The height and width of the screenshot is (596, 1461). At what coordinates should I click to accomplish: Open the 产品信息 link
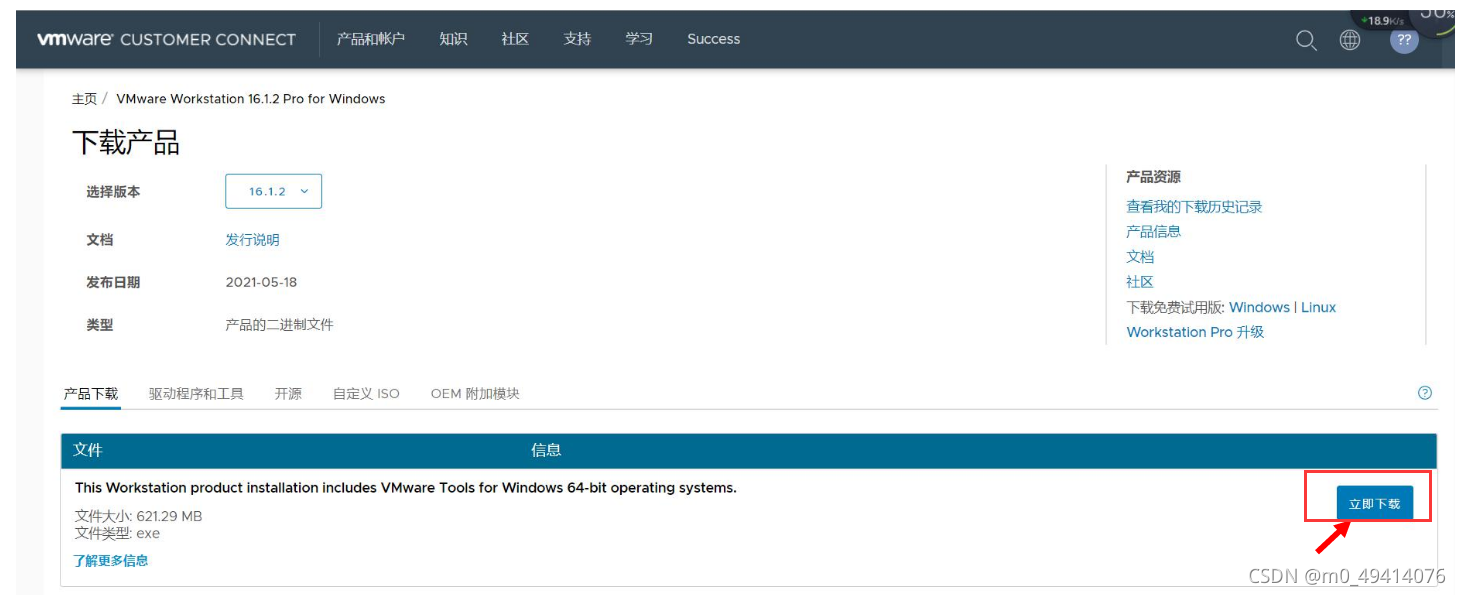pyautogui.click(x=1153, y=231)
